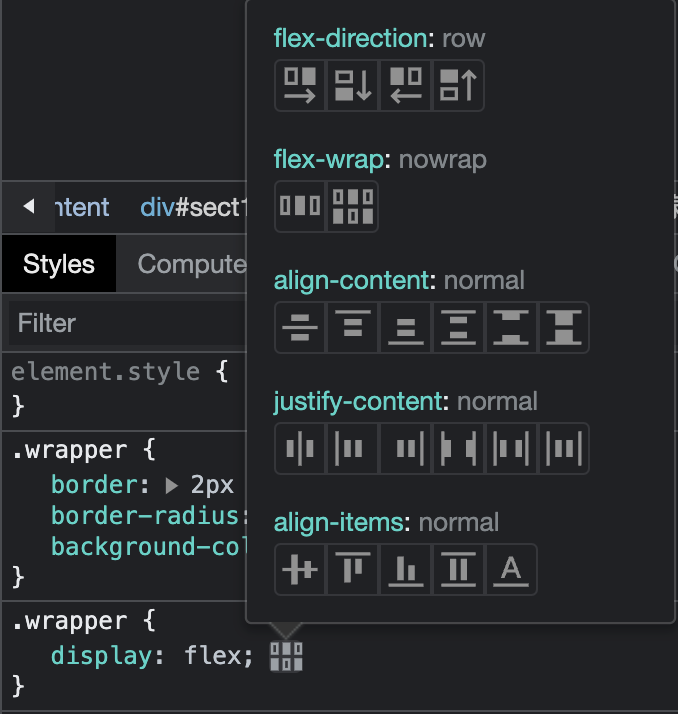Set align-content to center
The image size is (678, 714).
pos(300,327)
